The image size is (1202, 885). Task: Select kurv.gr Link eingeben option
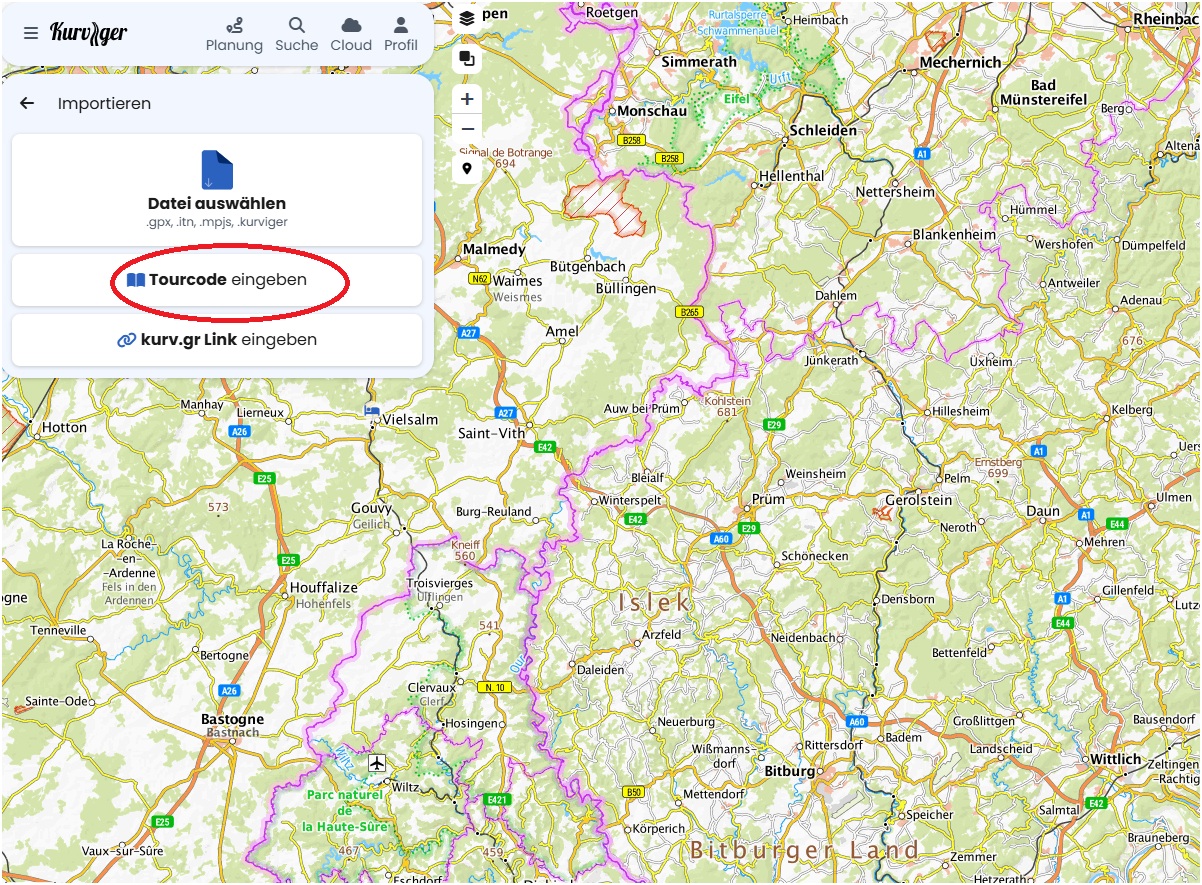point(217,340)
